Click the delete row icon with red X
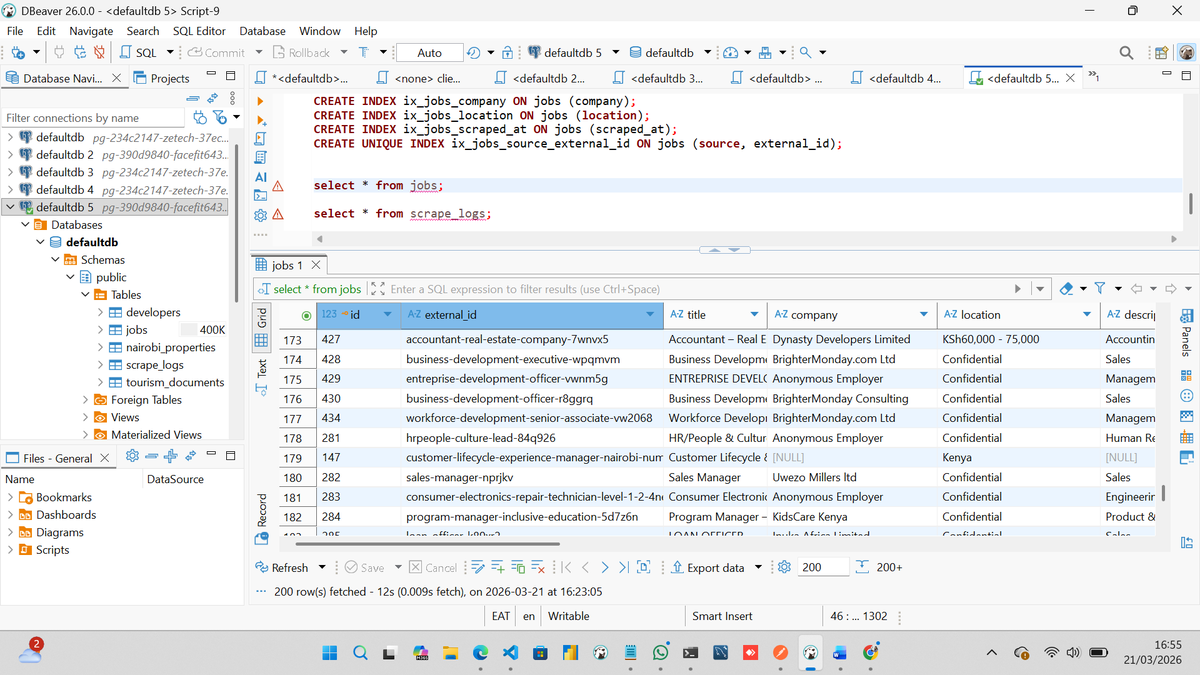 click(538, 567)
